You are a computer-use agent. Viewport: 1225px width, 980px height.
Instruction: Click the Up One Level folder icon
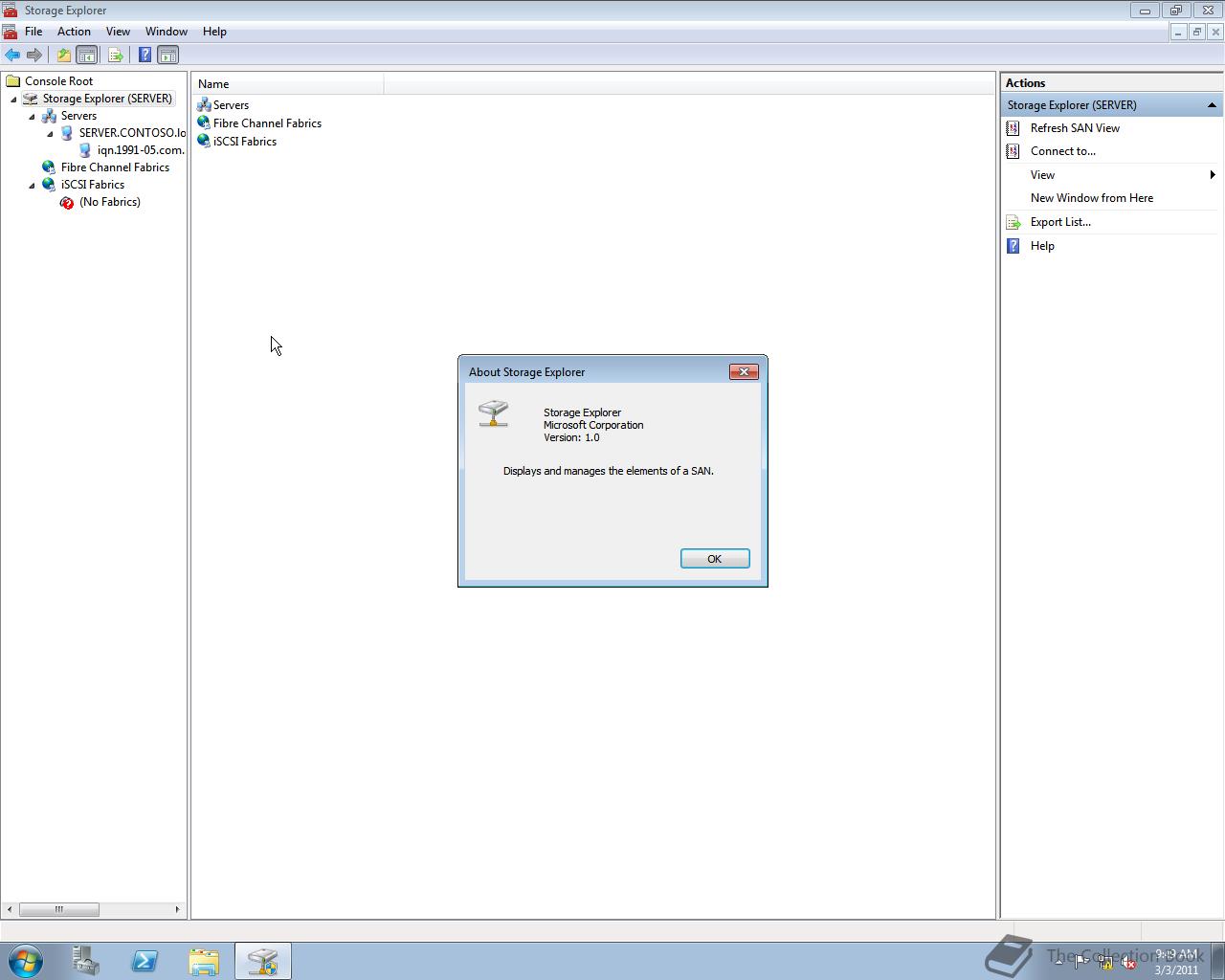point(64,55)
